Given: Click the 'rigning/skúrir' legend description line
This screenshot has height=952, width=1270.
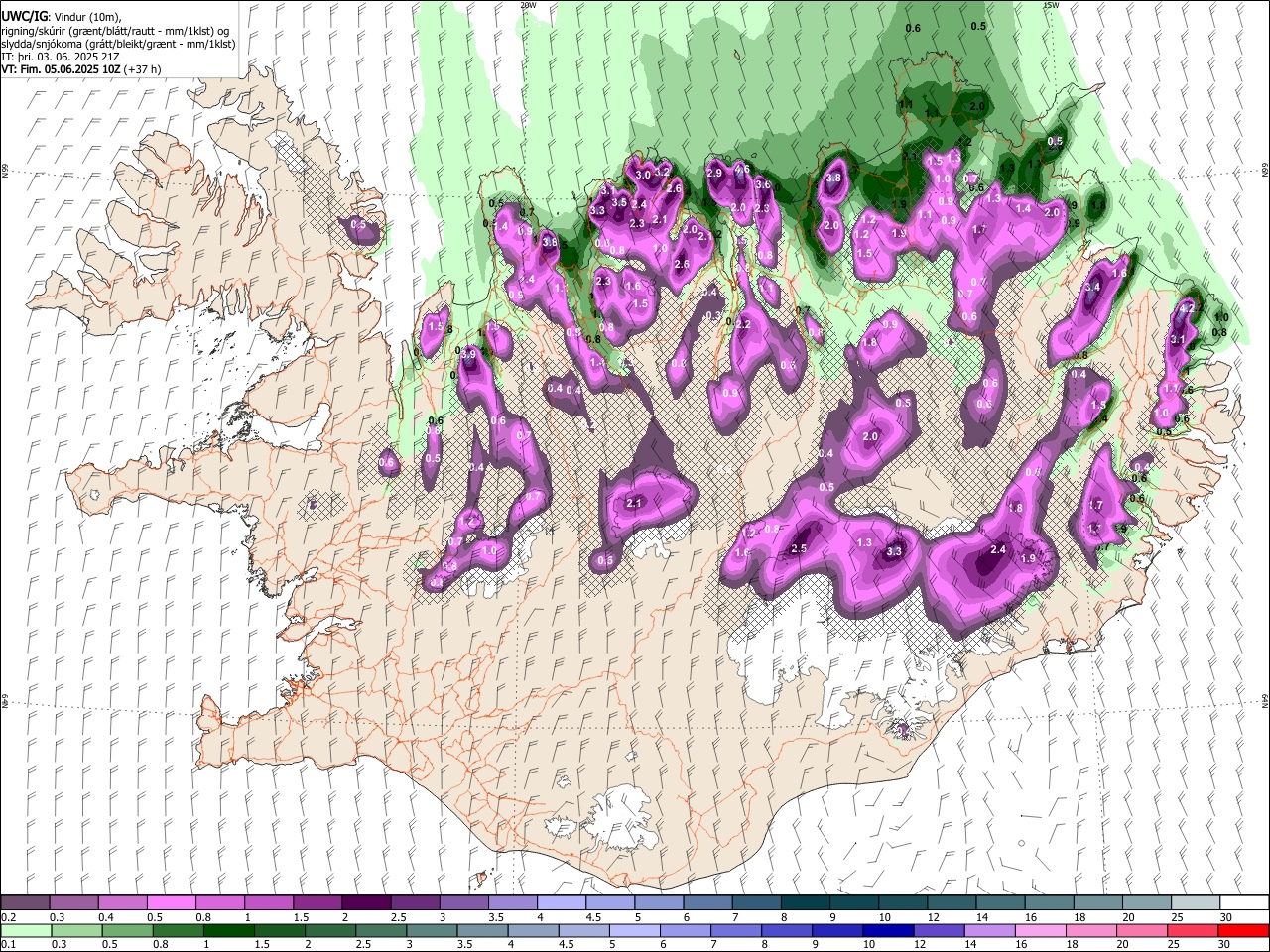Looking at the screenshot, I should [115, 31].
